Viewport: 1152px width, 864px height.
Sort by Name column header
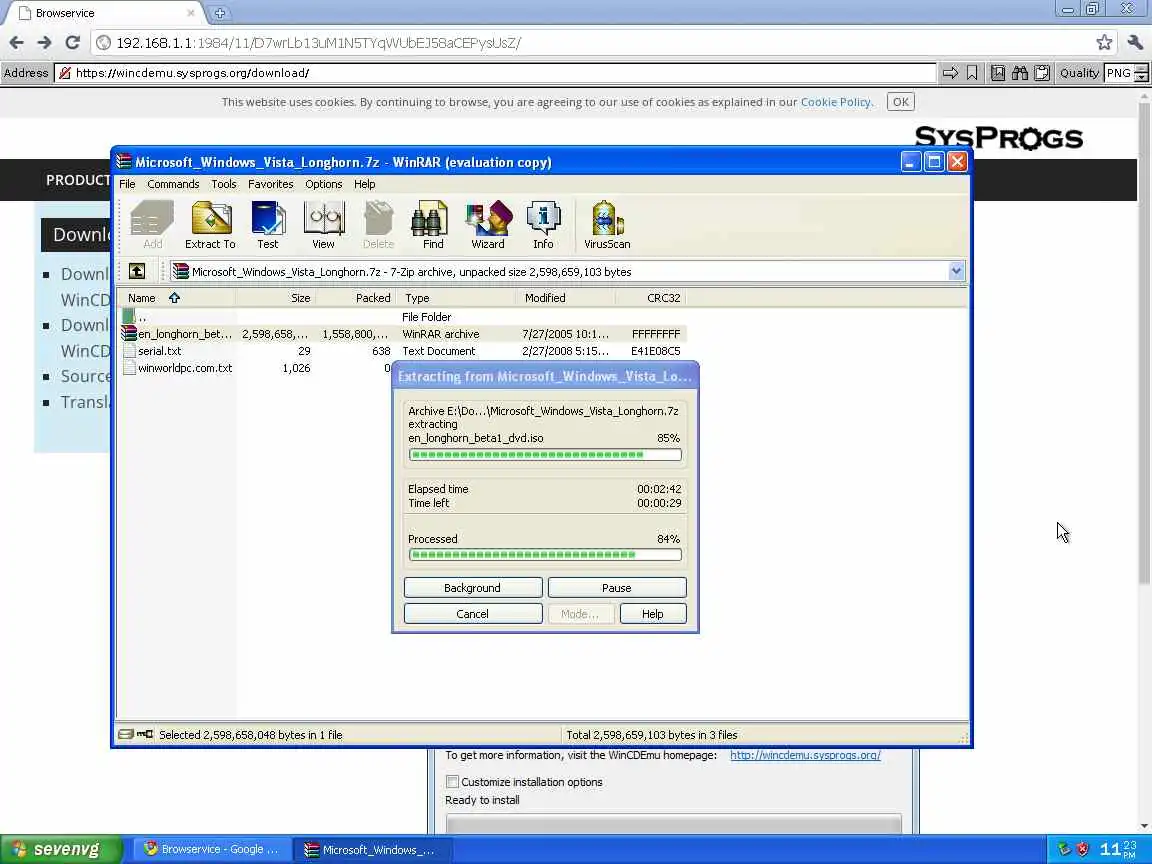(176, 298)
